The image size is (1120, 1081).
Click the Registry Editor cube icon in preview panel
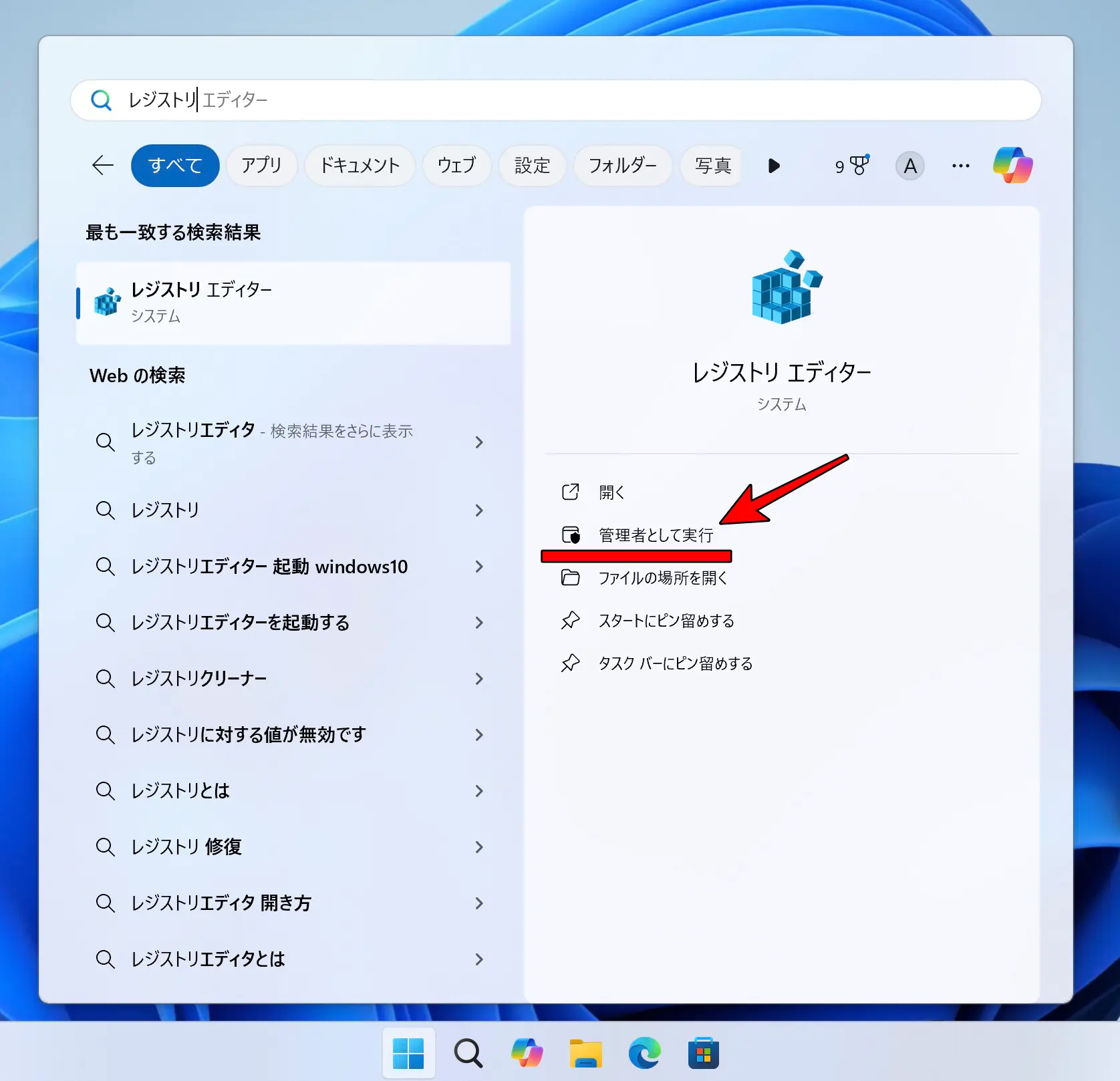point(785,289)
